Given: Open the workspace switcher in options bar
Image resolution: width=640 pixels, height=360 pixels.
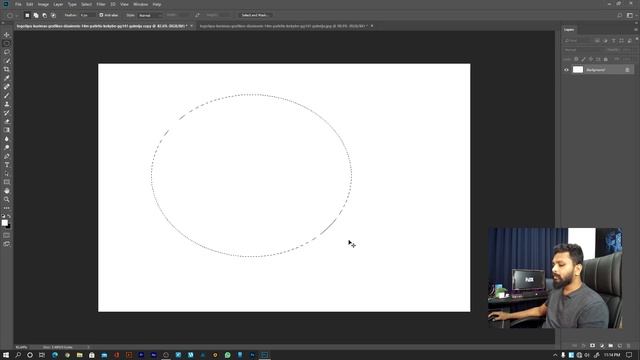Looking at the screenshot, I should [630, 15].
